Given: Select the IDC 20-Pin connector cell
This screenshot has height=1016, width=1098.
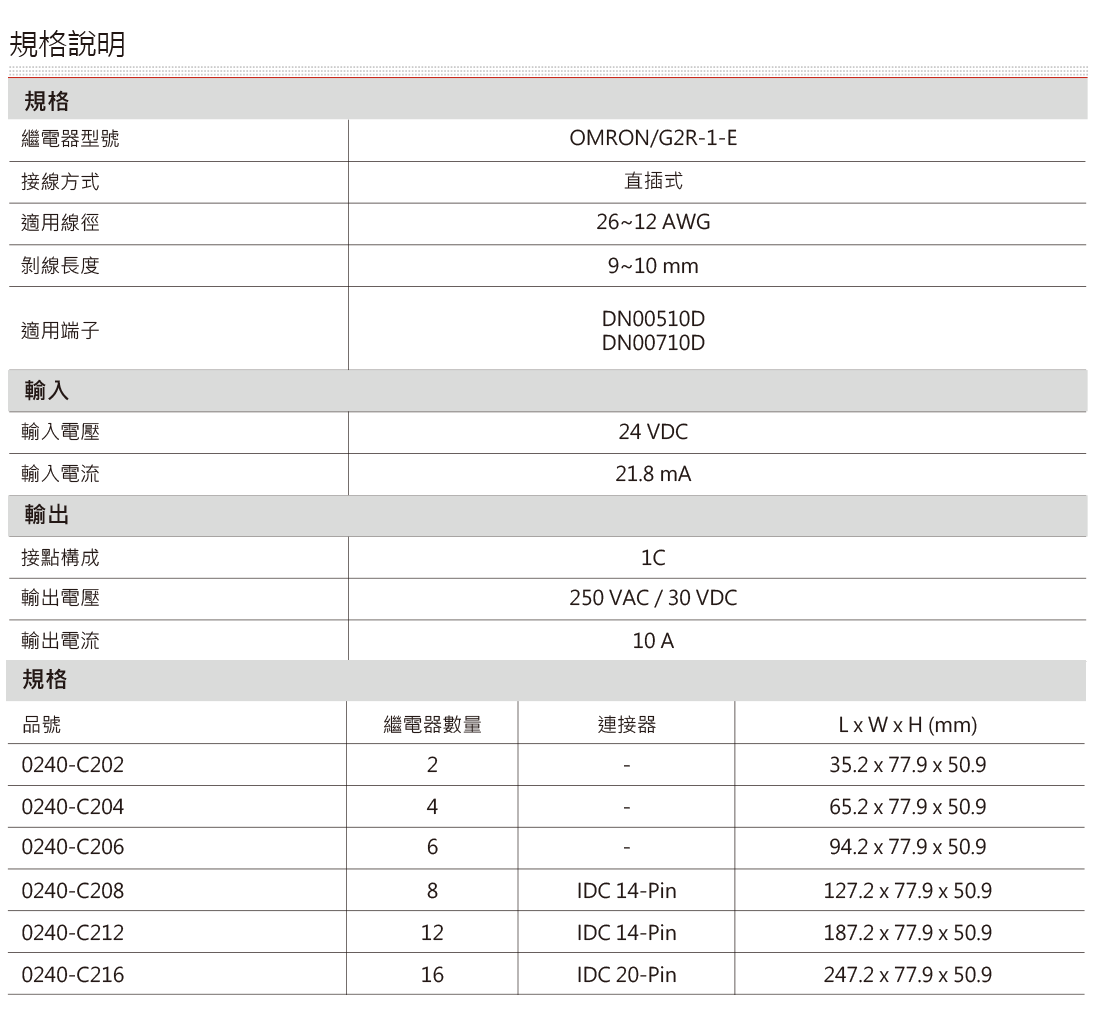Looking at the screenshot, I should pos(625,973).
